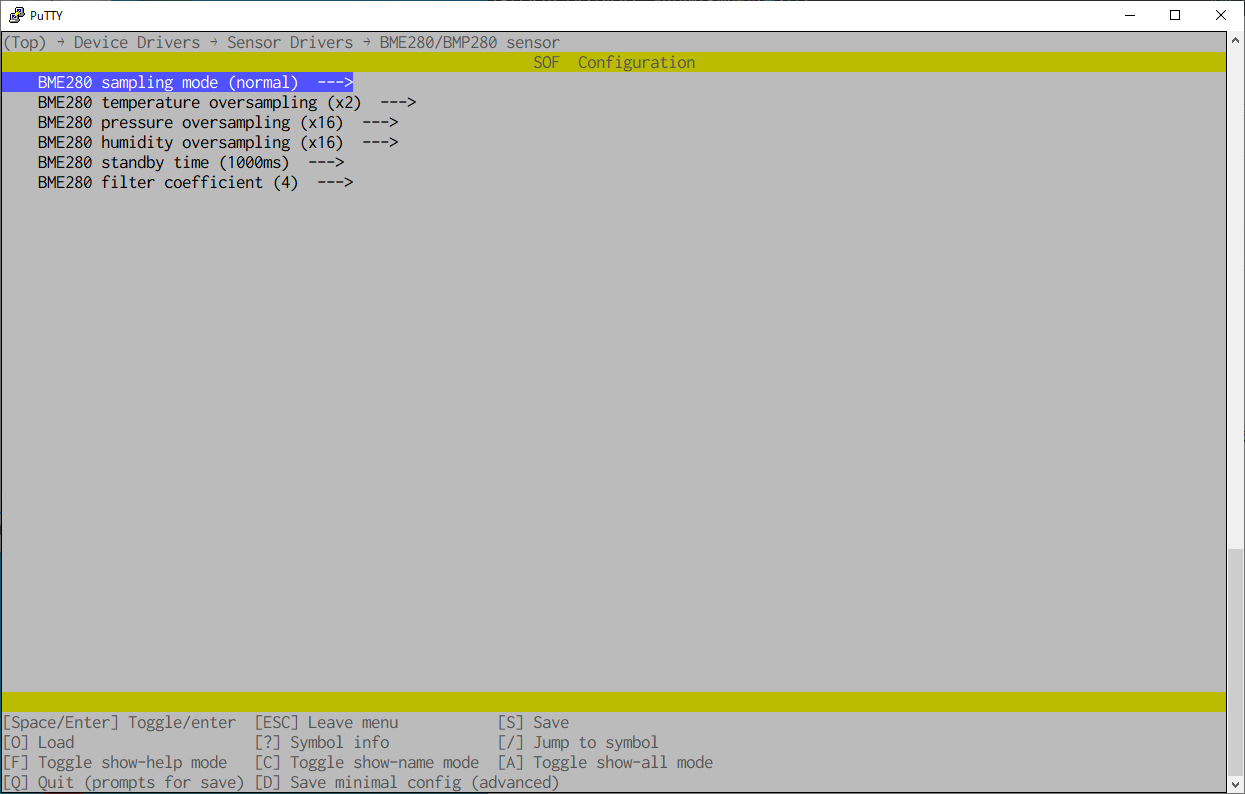Click the [O] Load hint
Image resolution: width=1245 pixels, height=794 pixels.
(38, 743)
